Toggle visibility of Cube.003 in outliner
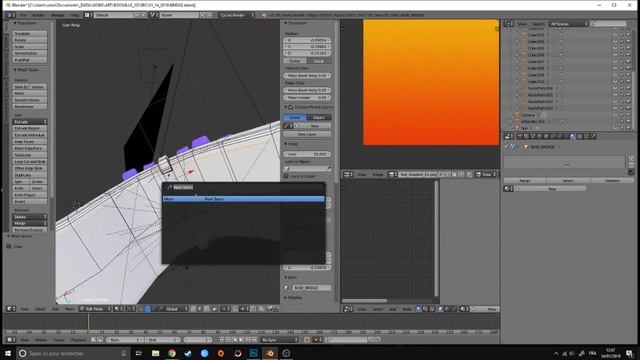640x360 pixels. 615,34
